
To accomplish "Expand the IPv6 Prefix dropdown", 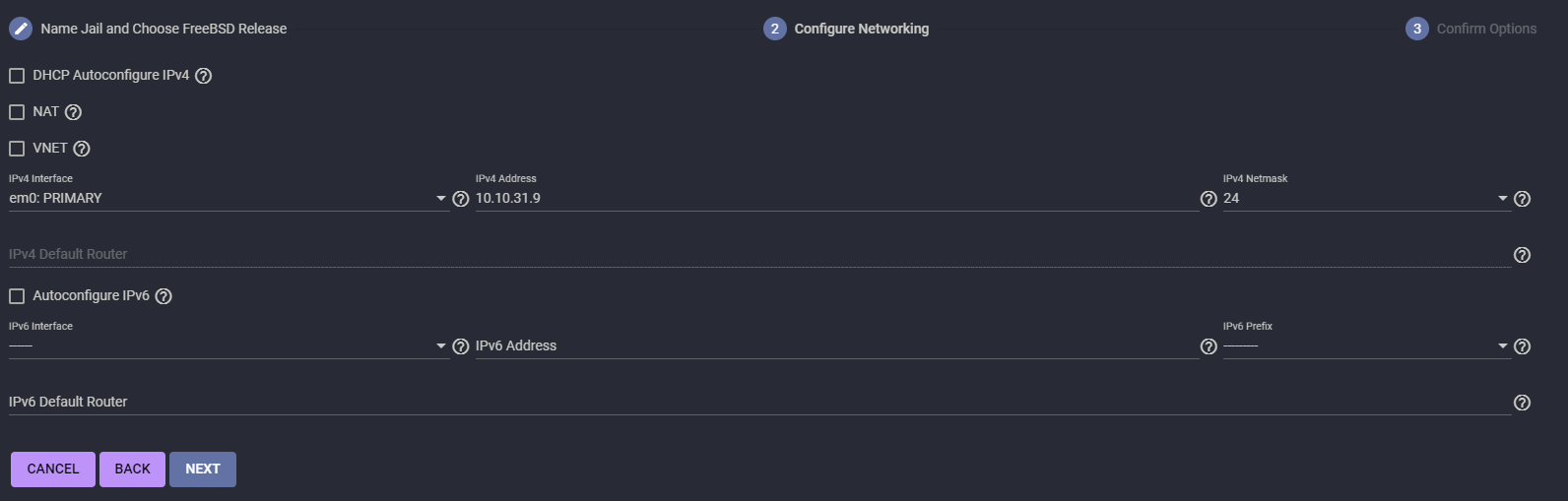I will [x=1366, y=345].
